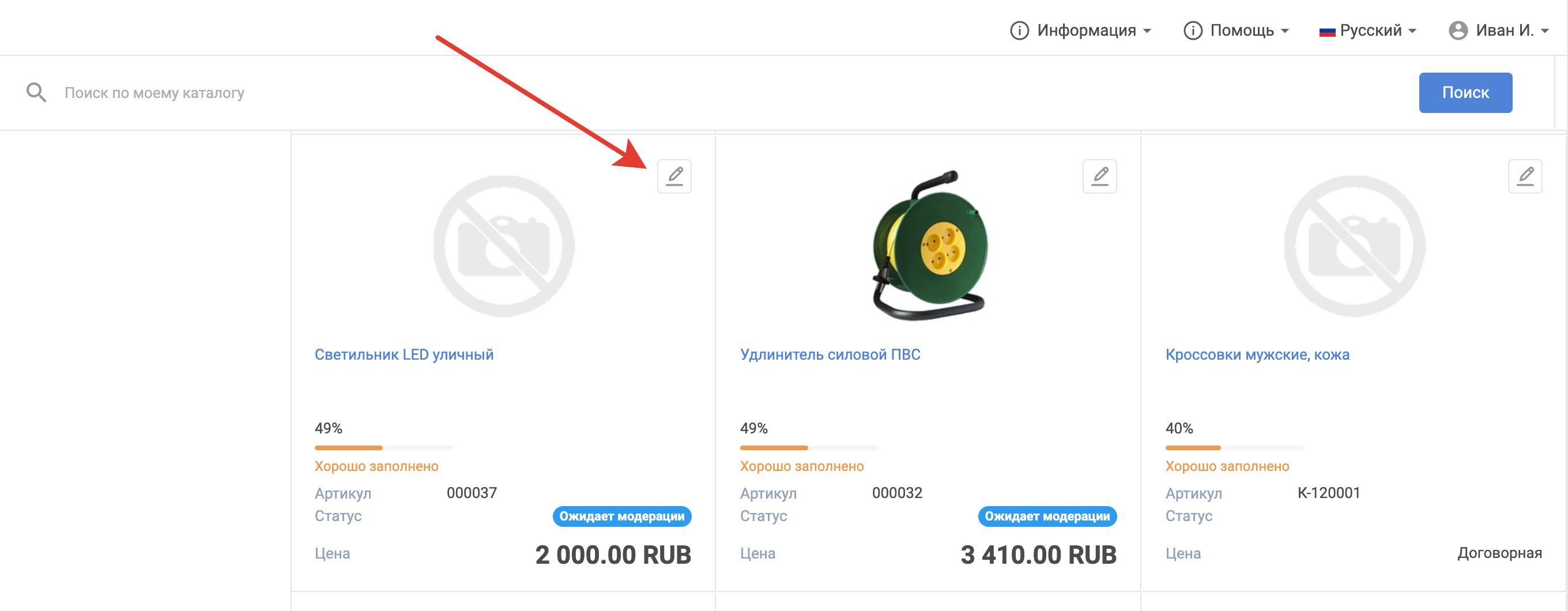Image resolution: width=1568 pixels, height=611 pixels.
Task: Click Ожидает модерации badge on Удлинитель card
Action: pyautogui.click(x=1047, y=516)
